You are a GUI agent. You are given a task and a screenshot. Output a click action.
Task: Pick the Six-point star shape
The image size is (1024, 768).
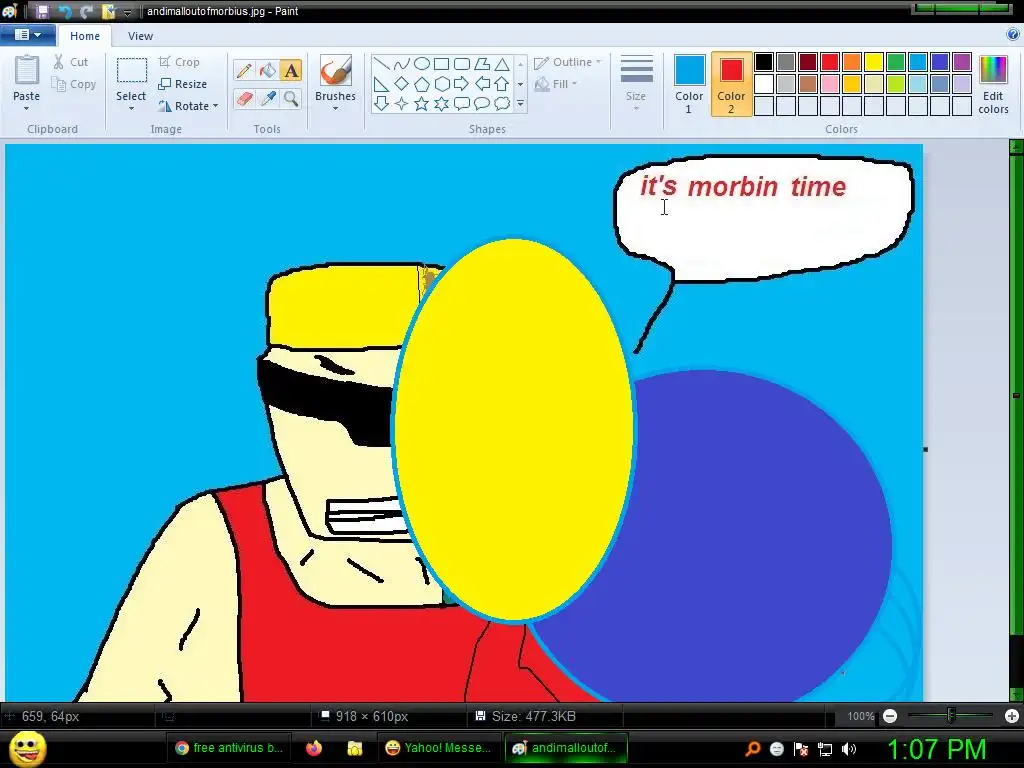441,103
